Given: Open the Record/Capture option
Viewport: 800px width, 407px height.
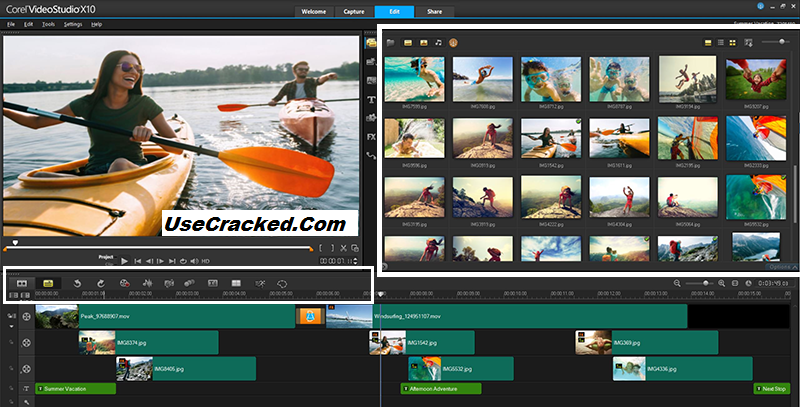Looking at the screenshot, I should click(124, 283).
